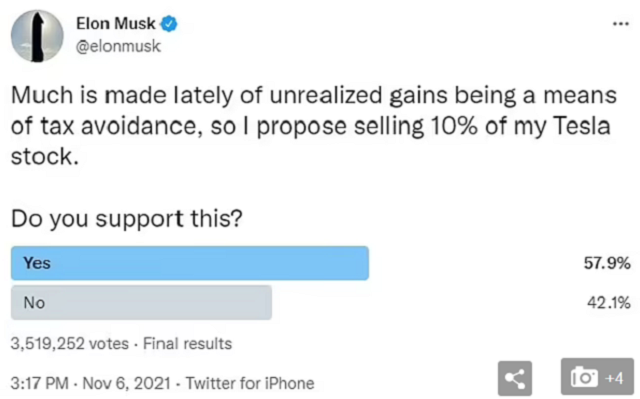This screenshot has height=399, width=640.
Task: Open the three-dot more options menu
Action: (x=621, y=24)
